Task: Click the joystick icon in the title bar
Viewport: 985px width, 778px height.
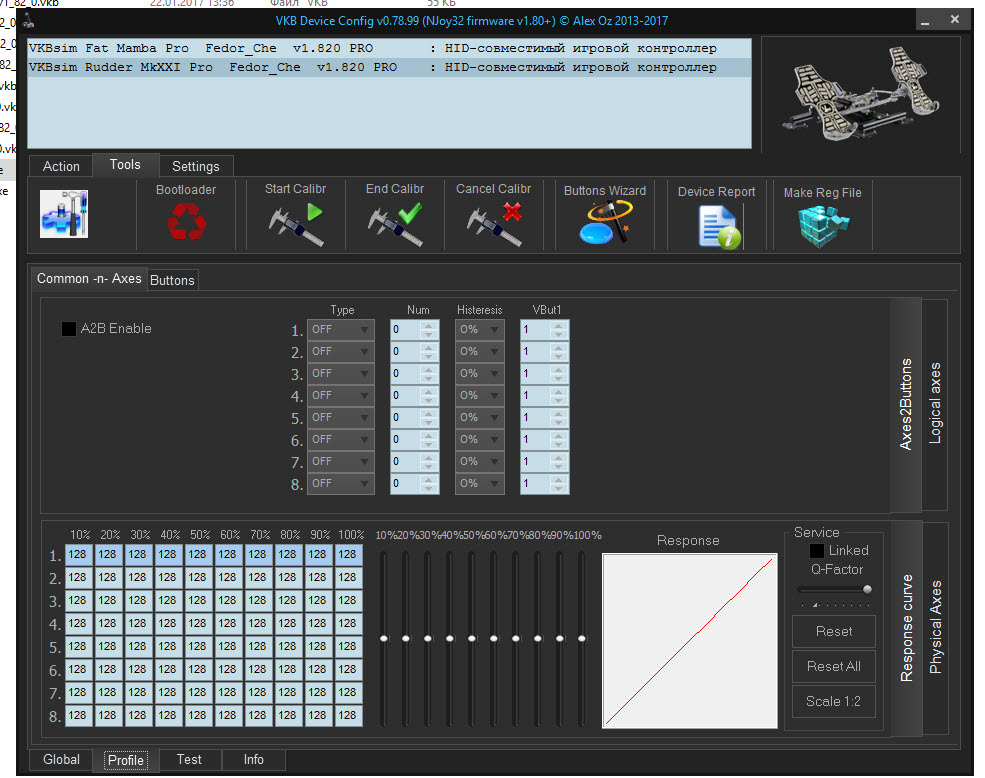Action: (28, 22)
